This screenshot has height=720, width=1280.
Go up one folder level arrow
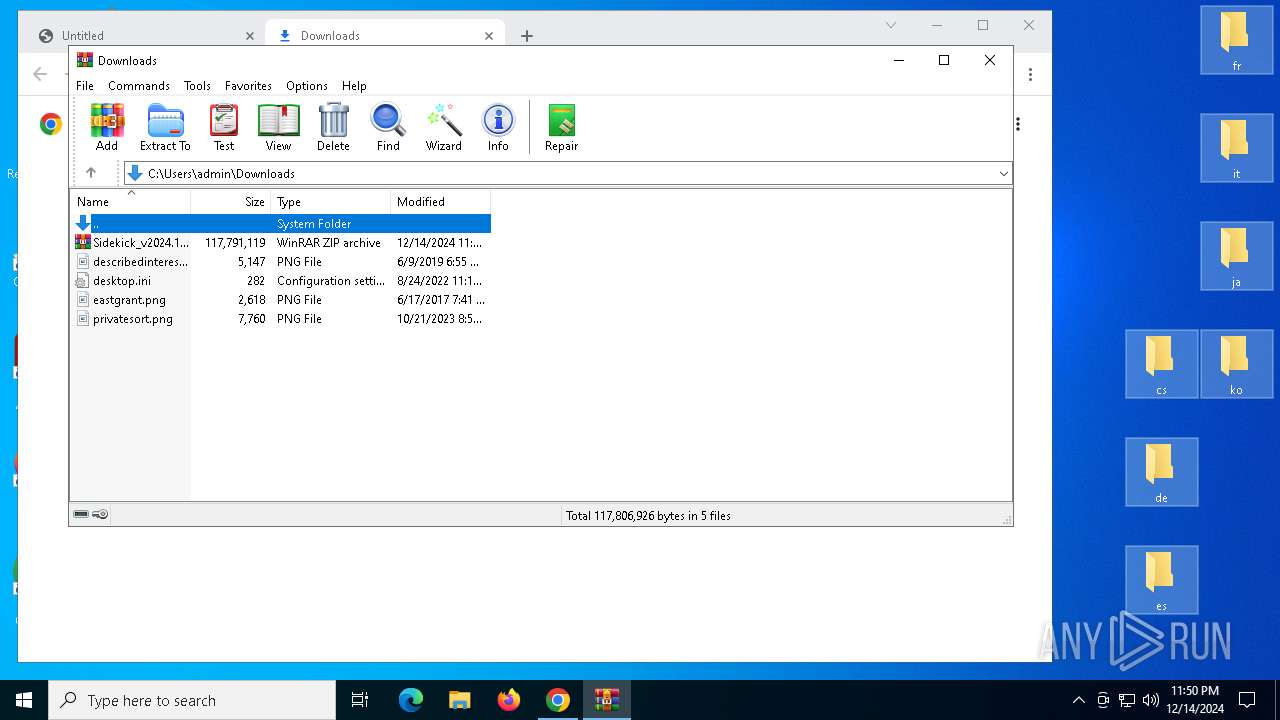pos(91,173)
